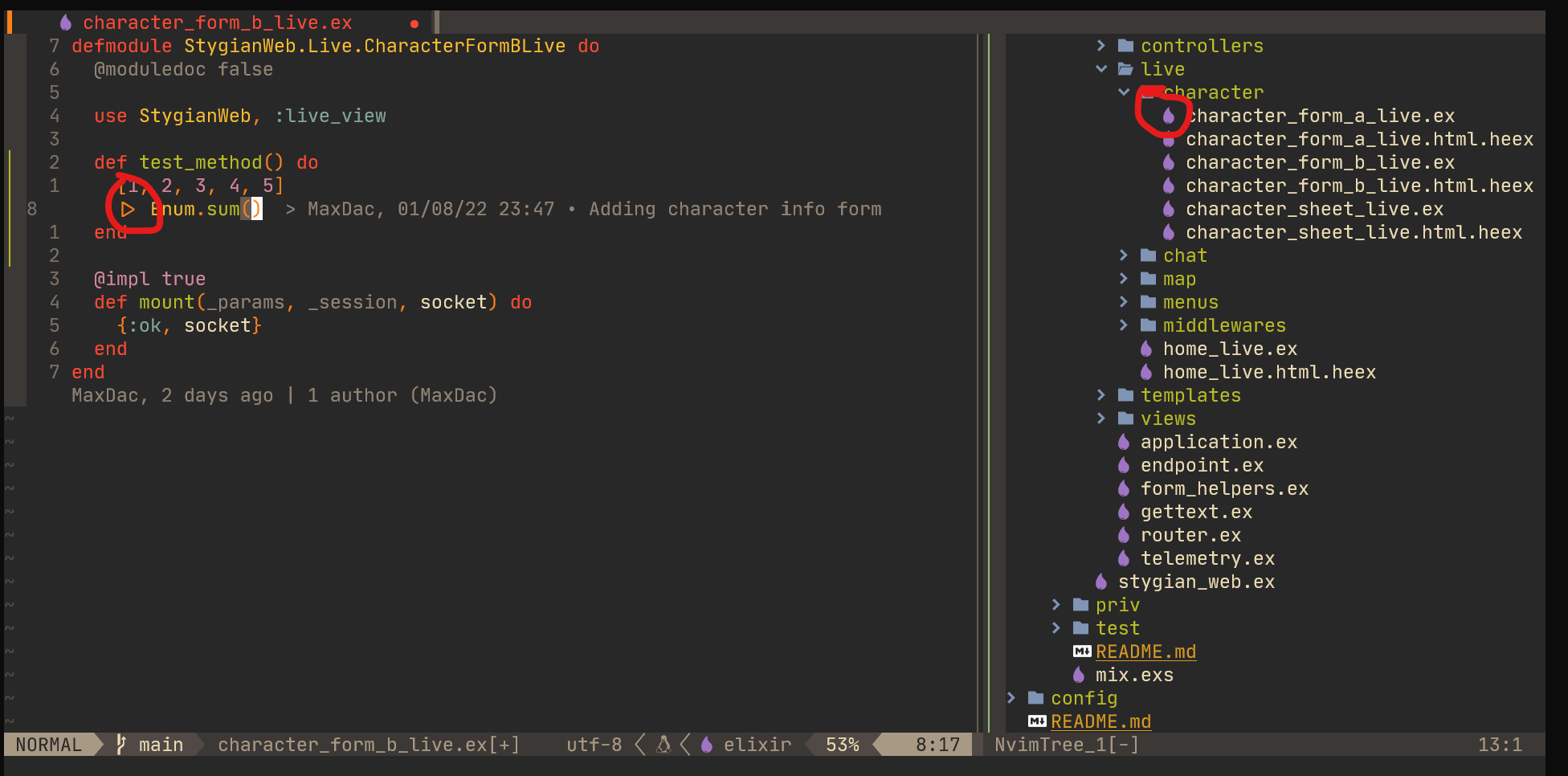Viewport: 1568px width, 776px height.
Task: Collapse the character folder
Action: pyautogui.click(x=1124, y=92)
